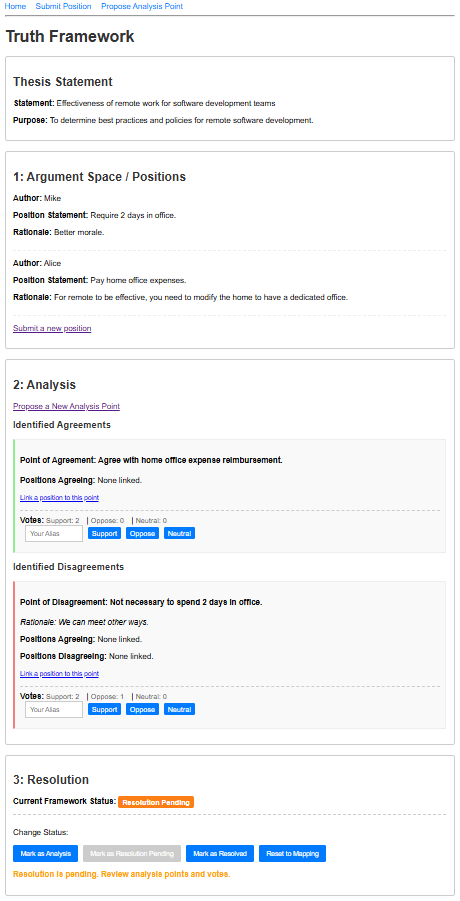460x901 pixels.
Task: Link a position to the disagreement point
Action: point(59,673)
